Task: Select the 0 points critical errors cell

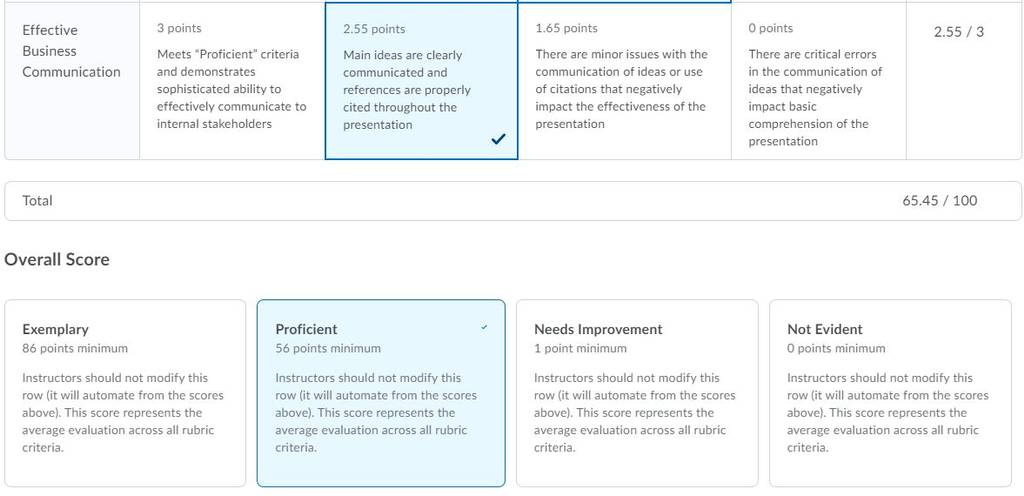Action: [x=818, y=80]
